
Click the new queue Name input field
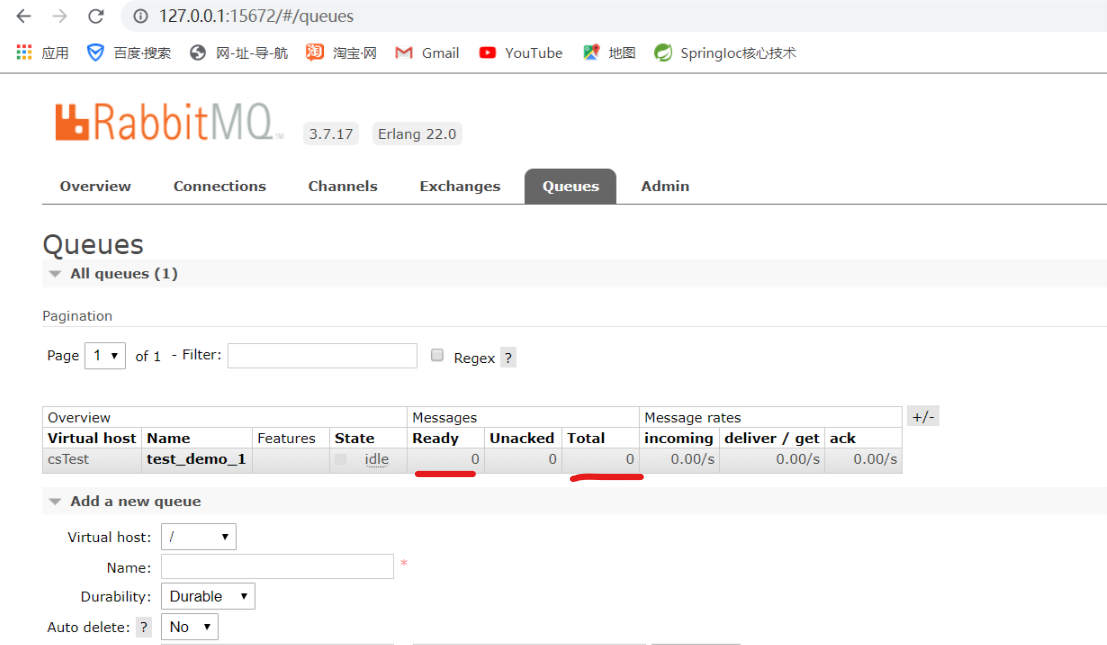point(277,567)
